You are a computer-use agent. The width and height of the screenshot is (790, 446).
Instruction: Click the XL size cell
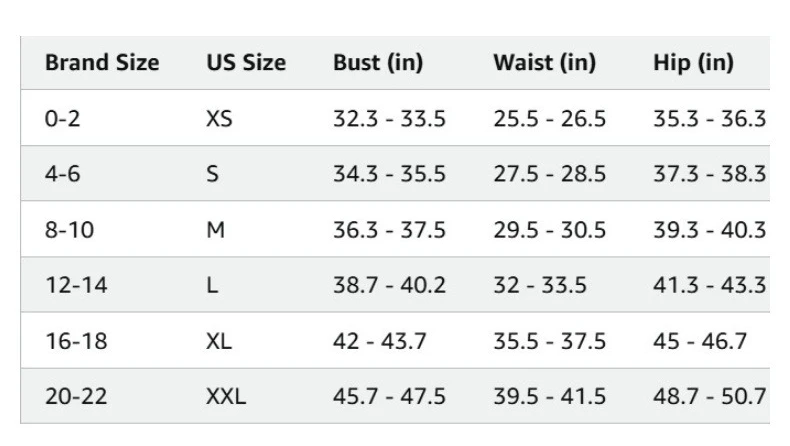[219, 341]
